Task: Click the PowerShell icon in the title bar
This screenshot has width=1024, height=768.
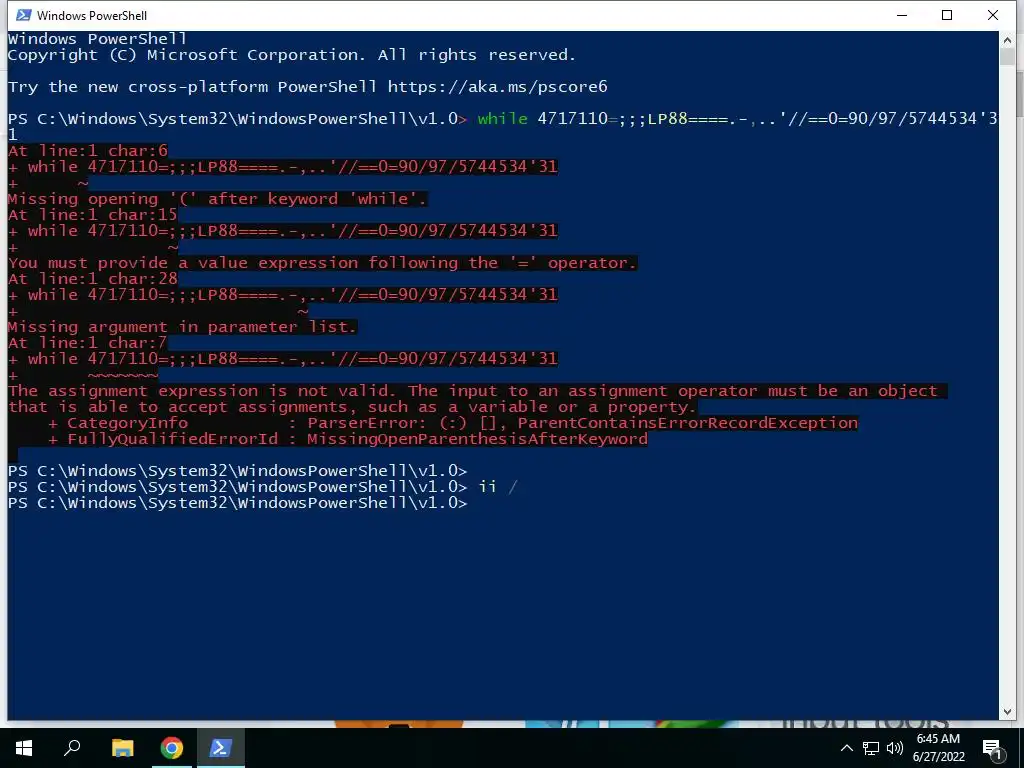Action: [24, 15]
